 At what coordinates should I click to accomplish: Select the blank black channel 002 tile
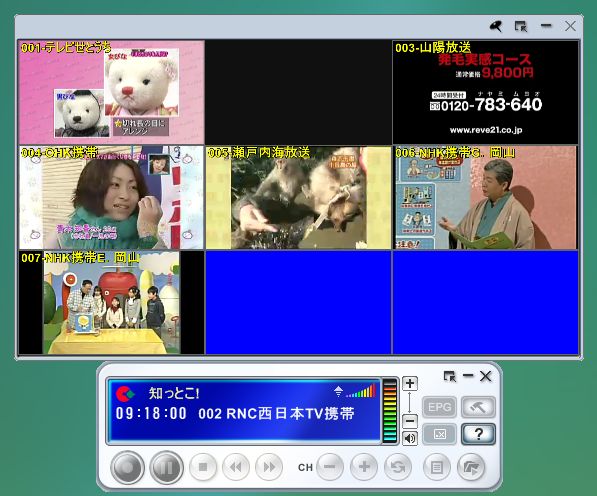(x=298, y=92)
